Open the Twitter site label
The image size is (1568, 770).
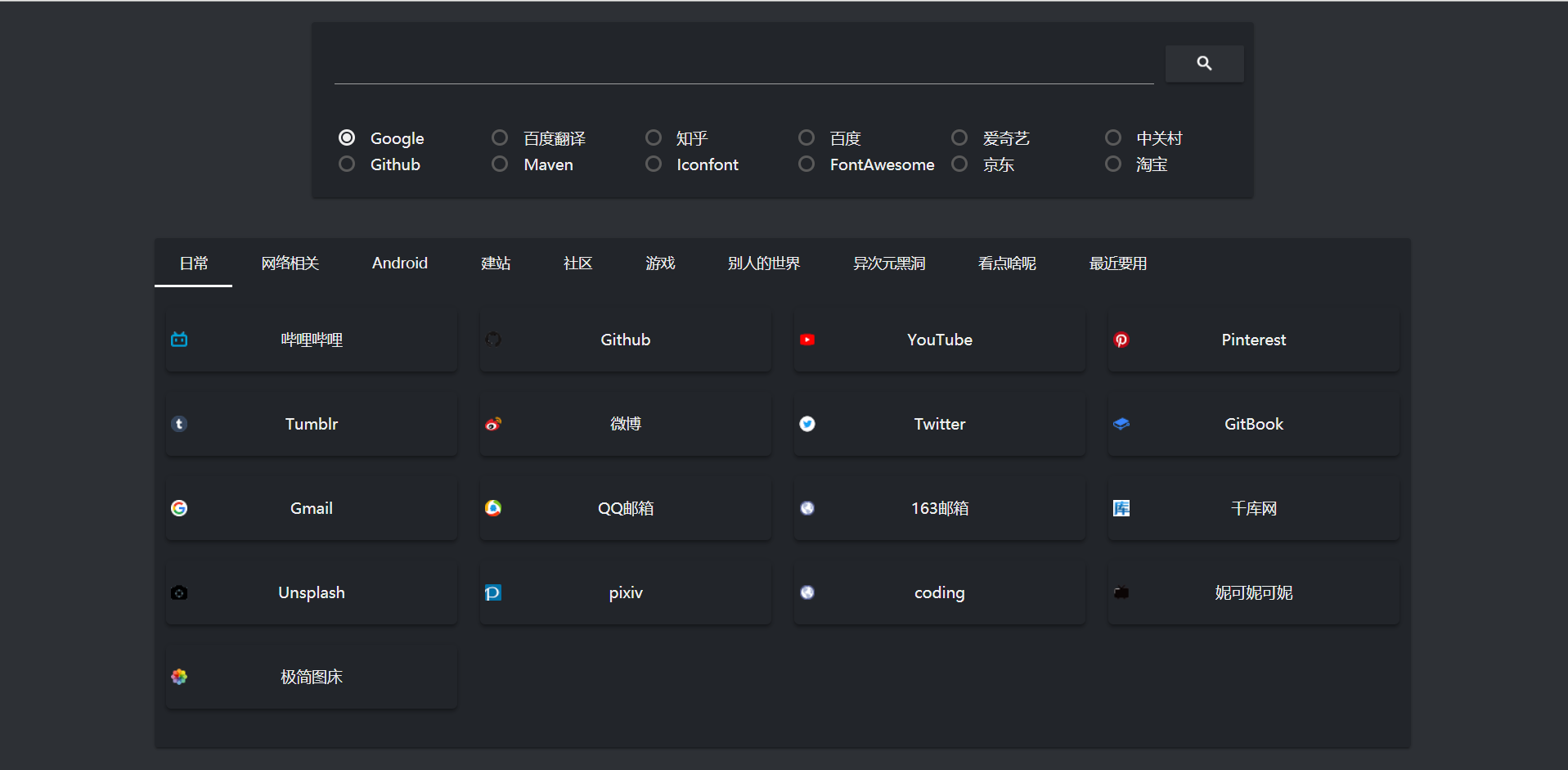pos(940,424)
